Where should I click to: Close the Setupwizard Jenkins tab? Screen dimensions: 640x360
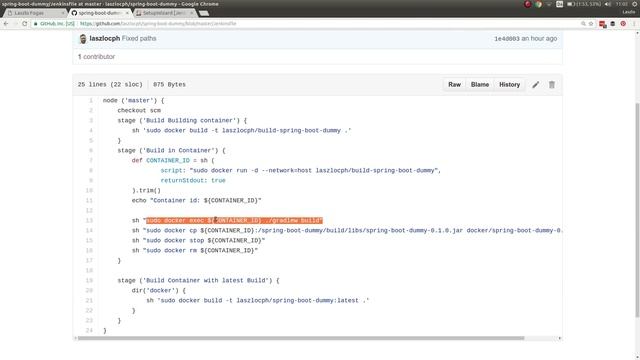coord(191,13)
